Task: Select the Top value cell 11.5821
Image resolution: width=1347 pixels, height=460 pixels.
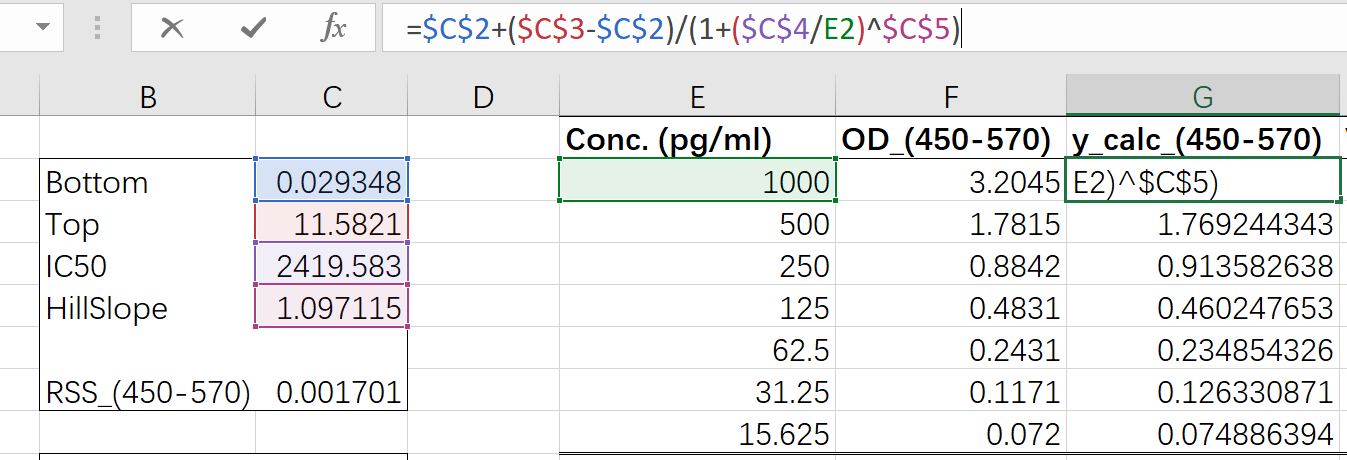Action: pyautogui.click(x=332, y=224)
